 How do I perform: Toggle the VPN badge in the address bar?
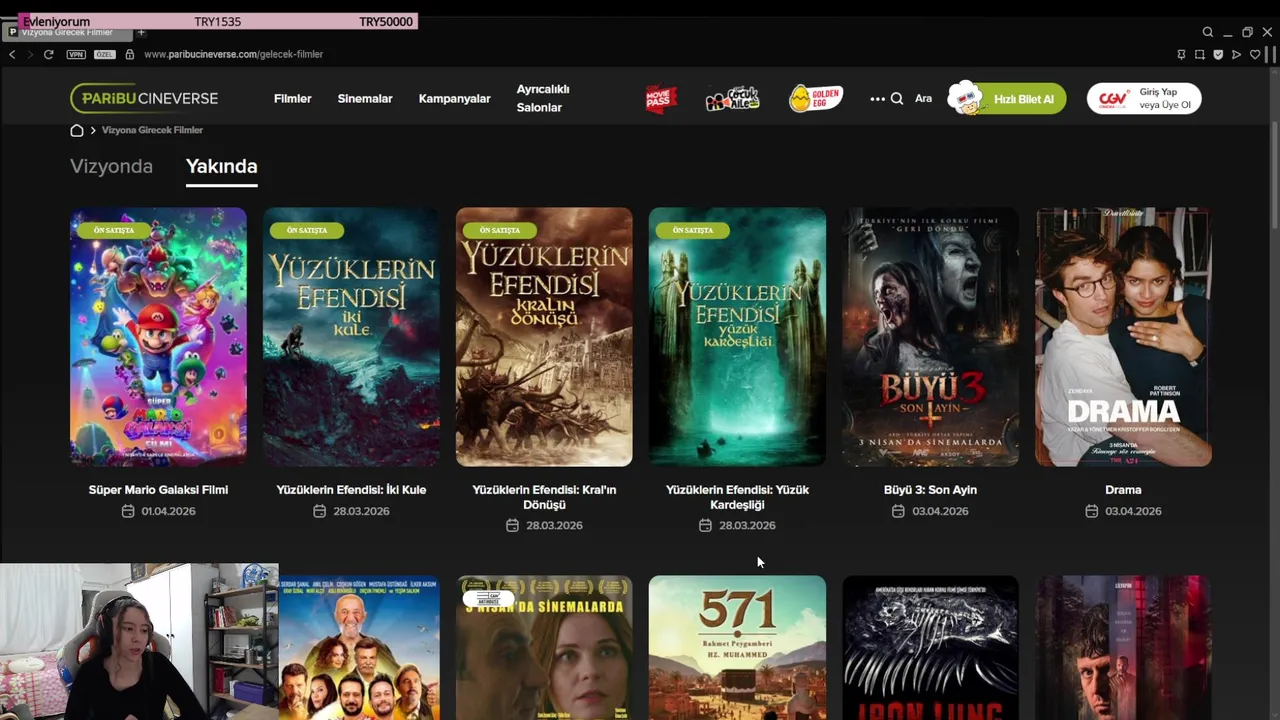point(76,54)
